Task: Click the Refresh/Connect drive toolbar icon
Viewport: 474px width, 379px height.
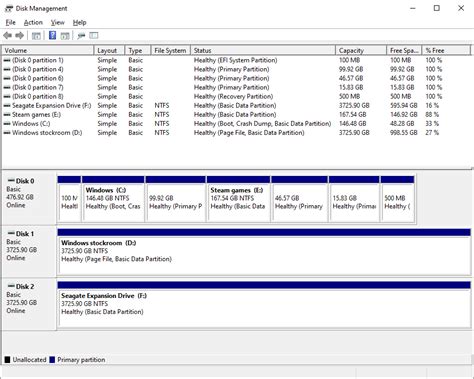Action: coord(81,35)
